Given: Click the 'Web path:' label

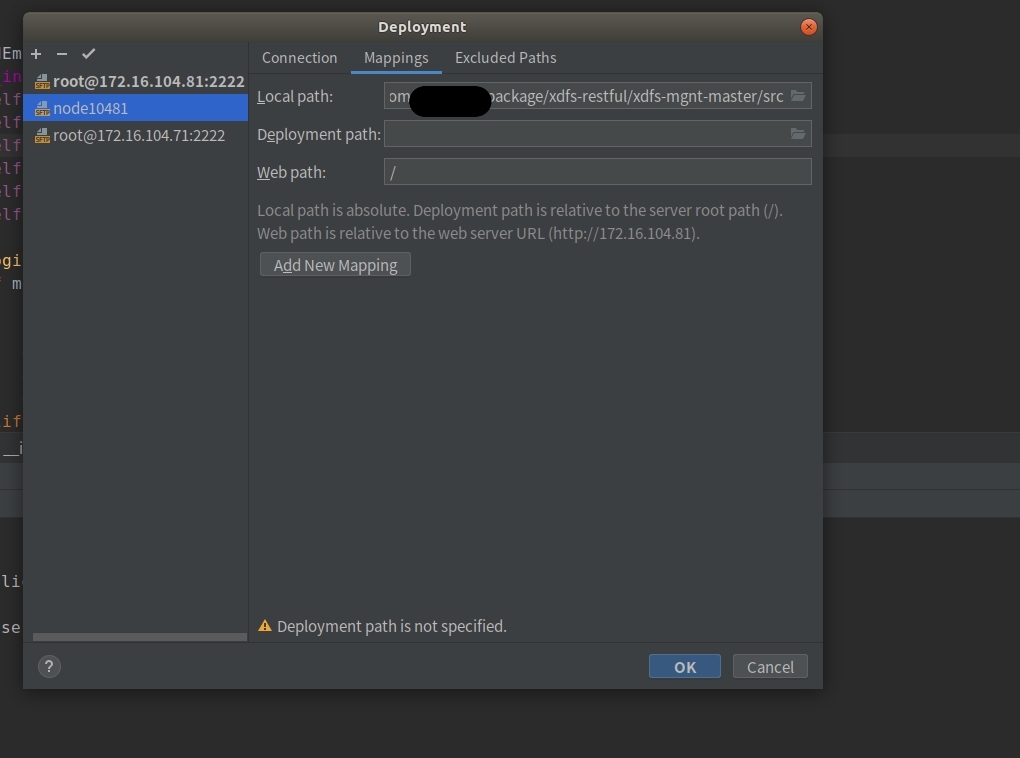Looking at the screenshot, I should click(x=291, y=172).
